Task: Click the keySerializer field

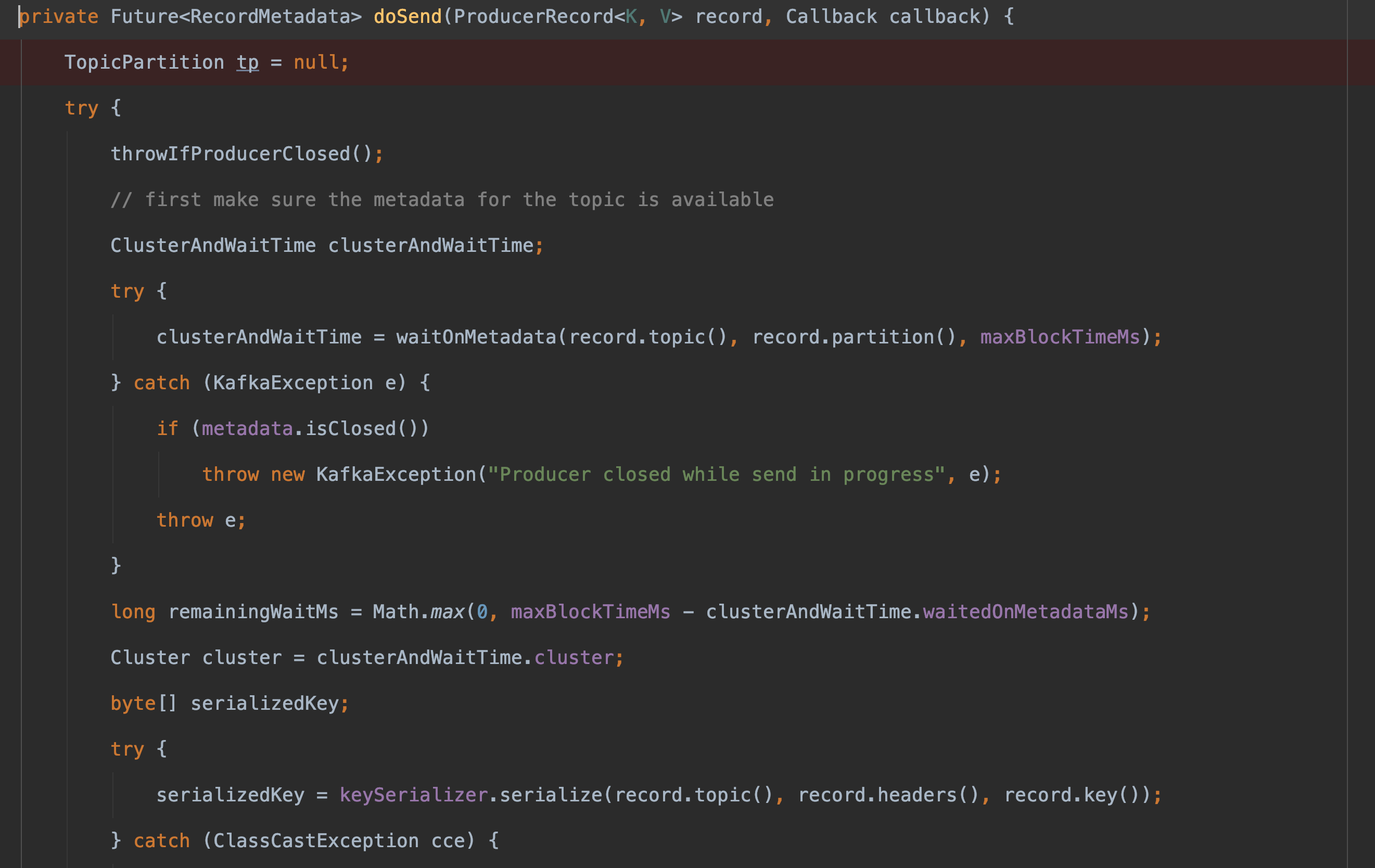Action: click(x=413, y=795)
